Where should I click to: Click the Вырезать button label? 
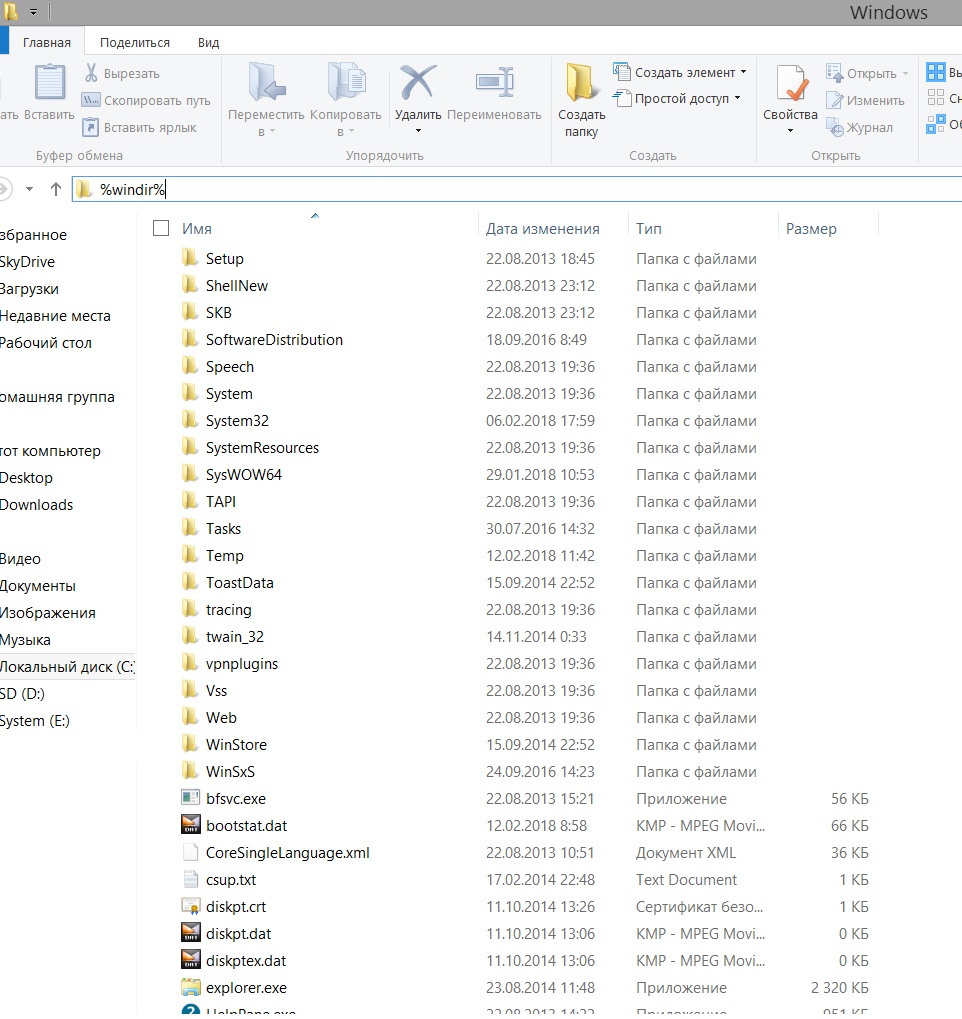click(x=131, y=73)
